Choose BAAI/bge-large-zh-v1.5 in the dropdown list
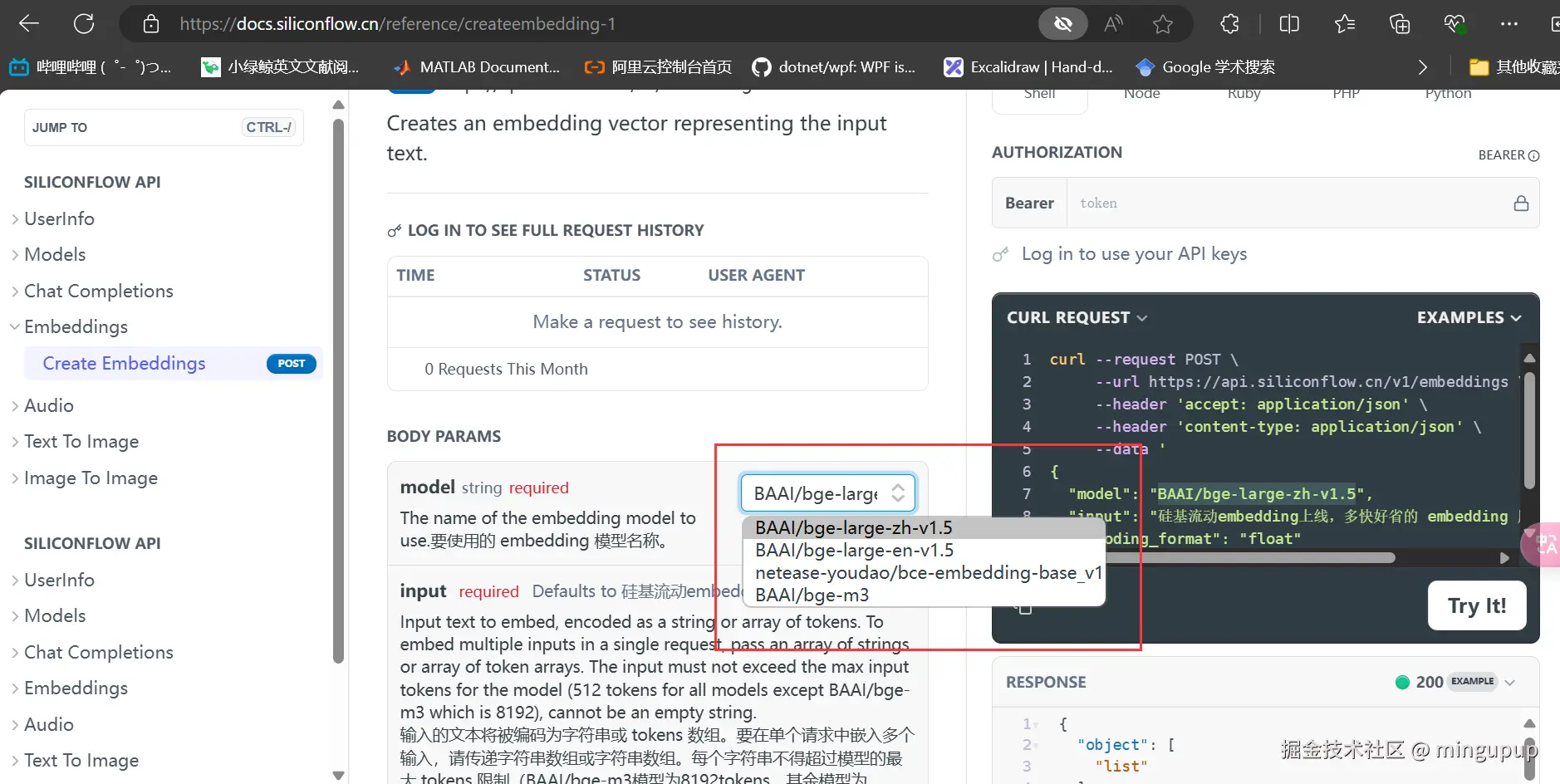 coord(923,528)
